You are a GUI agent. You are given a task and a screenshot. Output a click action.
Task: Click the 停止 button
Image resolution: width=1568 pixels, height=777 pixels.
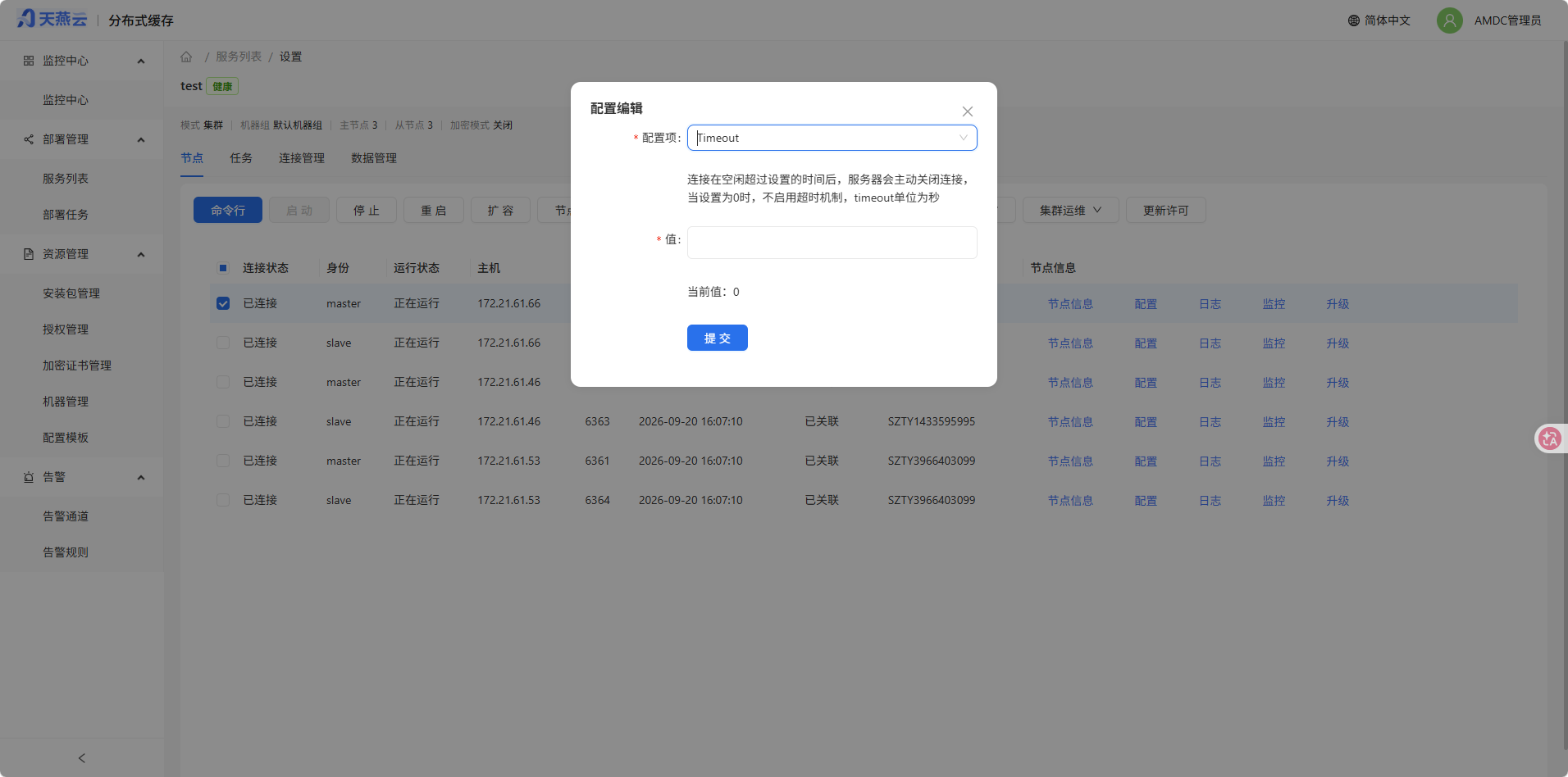[367, 211]
